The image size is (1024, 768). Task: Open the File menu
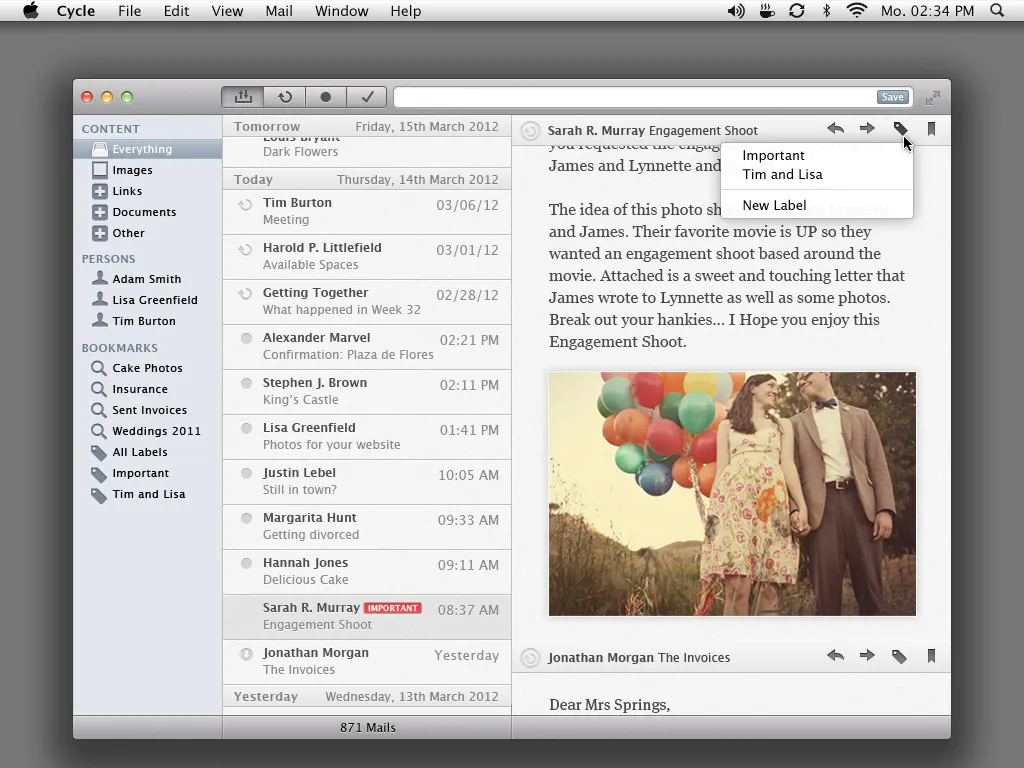tap(129, 11)
